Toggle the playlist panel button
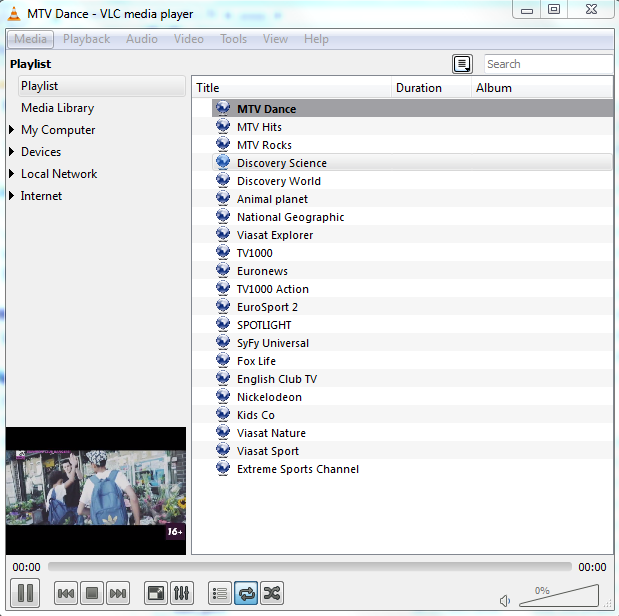 pyautogui.click(x=220, y=593)
